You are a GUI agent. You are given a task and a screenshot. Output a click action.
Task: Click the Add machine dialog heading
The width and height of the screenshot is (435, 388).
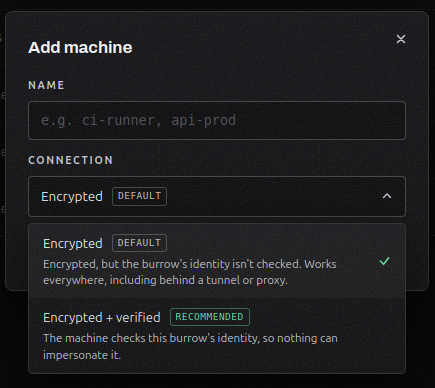point(80,47)
